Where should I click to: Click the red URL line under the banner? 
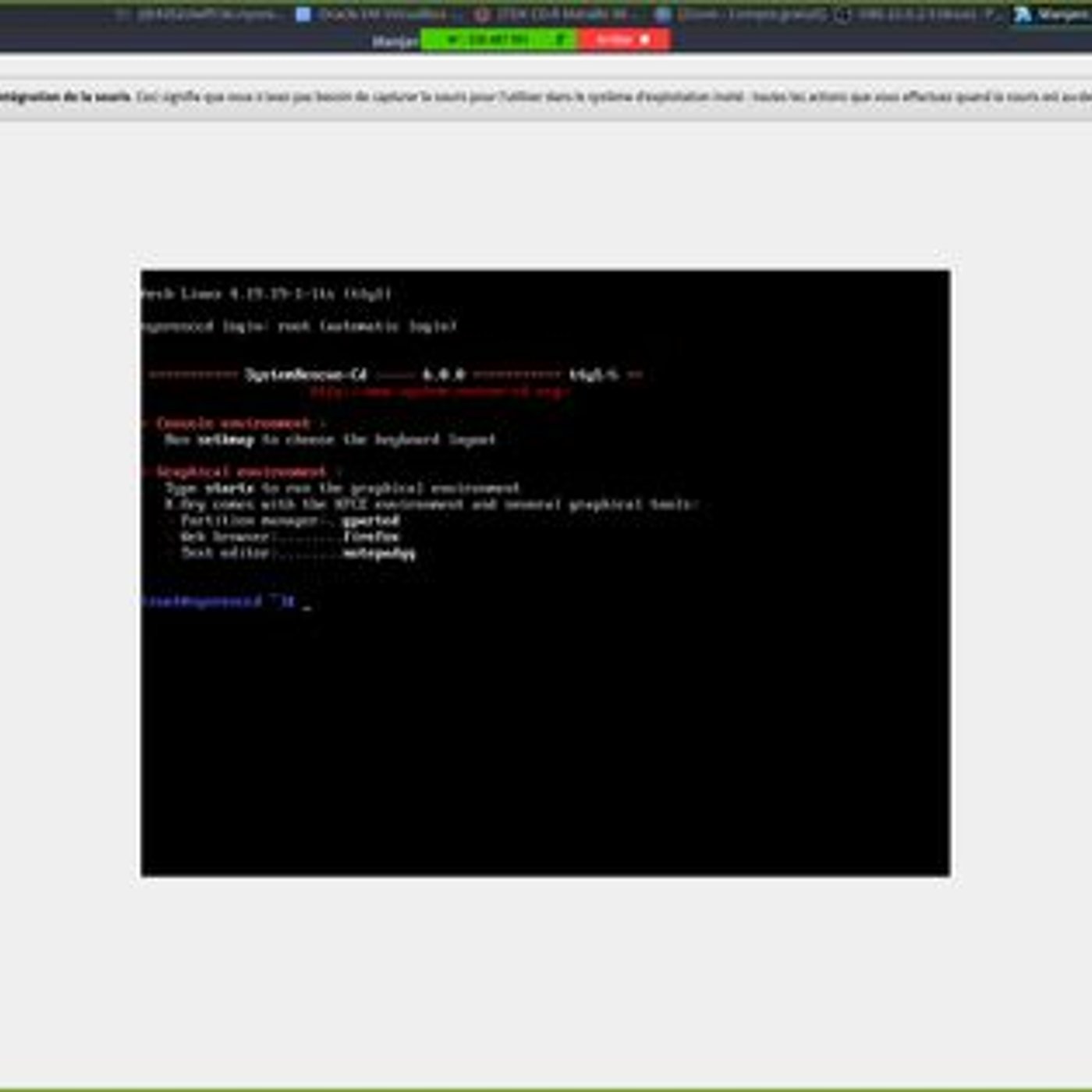439,392
